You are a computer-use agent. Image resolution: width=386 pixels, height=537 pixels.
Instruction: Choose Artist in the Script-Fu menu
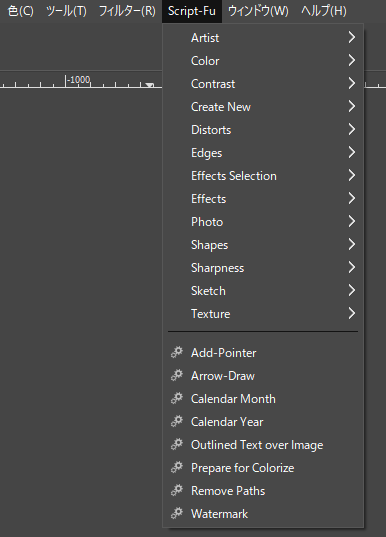pos(263,38)
